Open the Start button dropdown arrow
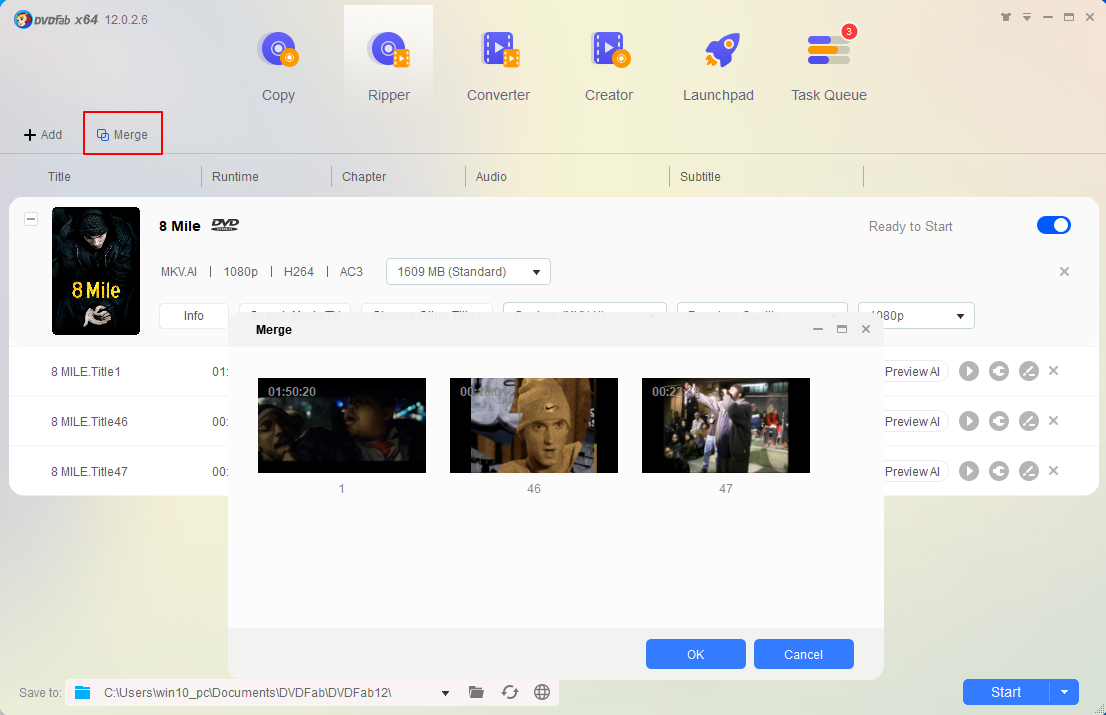This screenshot has height=715, width=1106. 1064,692
